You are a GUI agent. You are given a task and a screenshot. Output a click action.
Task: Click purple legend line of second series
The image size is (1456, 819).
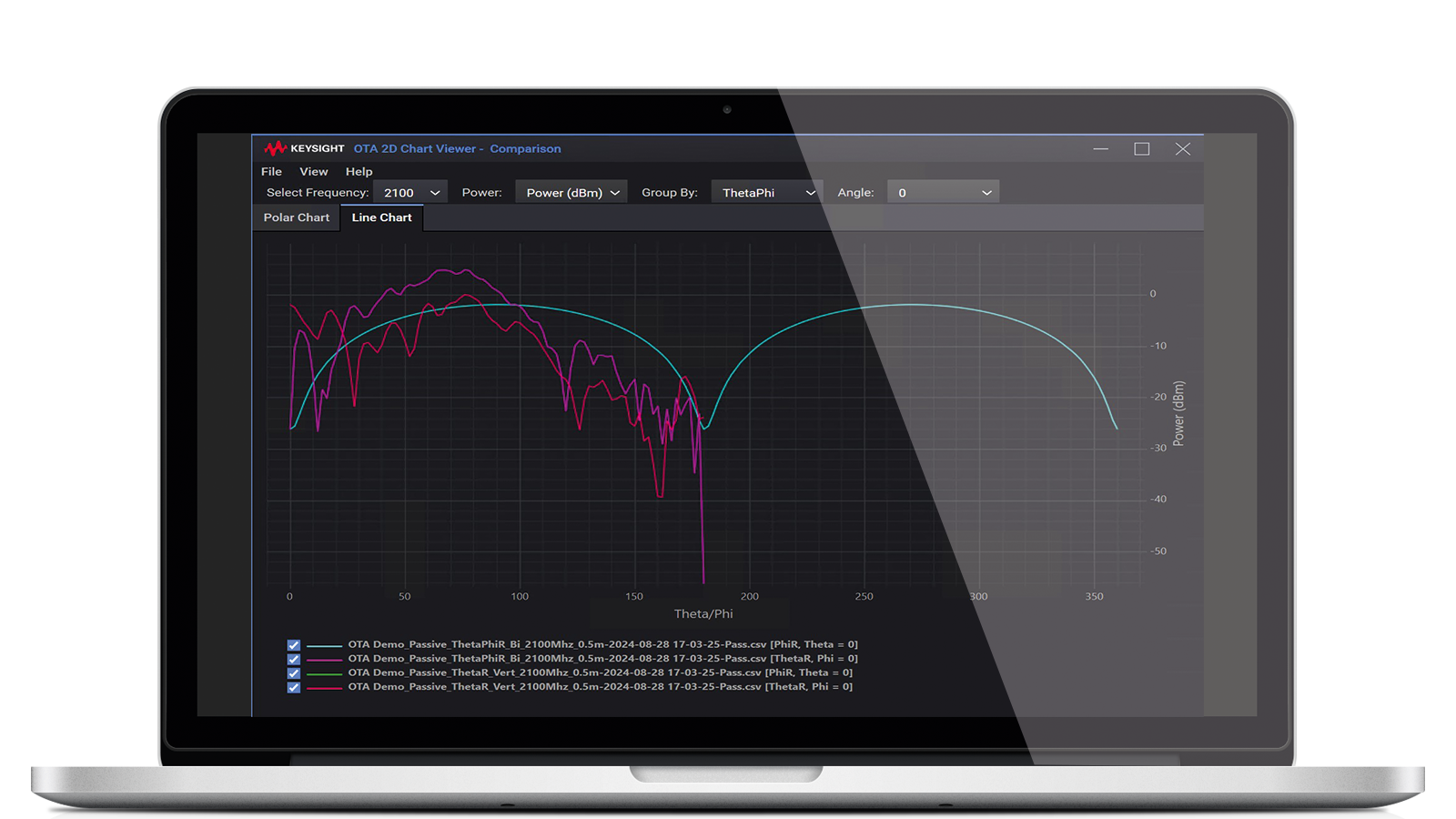[324, 659]
